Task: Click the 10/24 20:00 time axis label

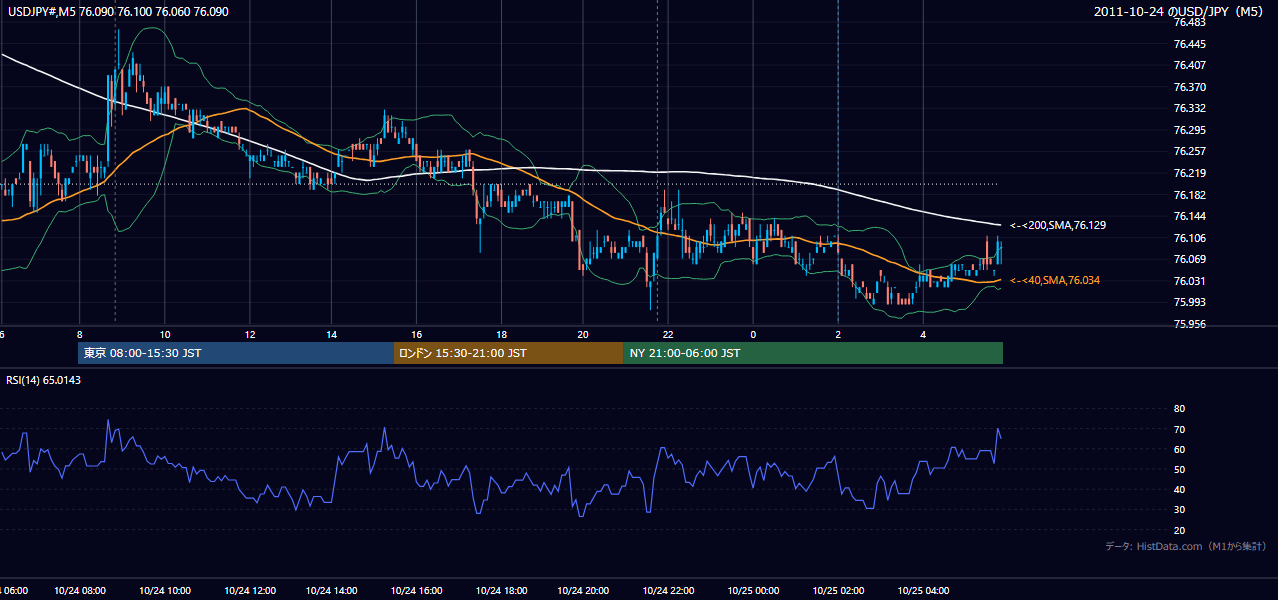Action: pyautogui.click(x=584, y=591)
